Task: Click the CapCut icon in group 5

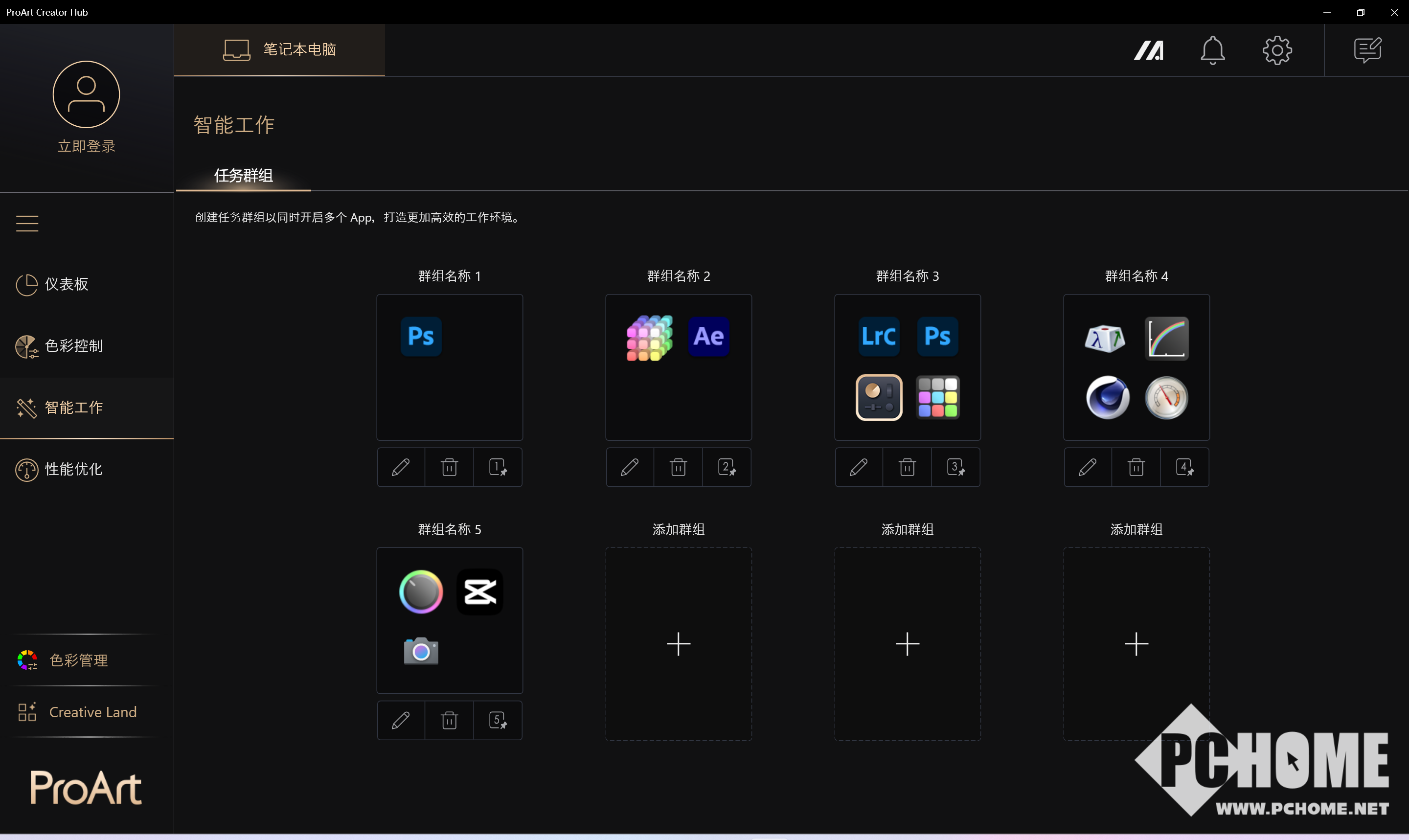Action: (480, 592)
